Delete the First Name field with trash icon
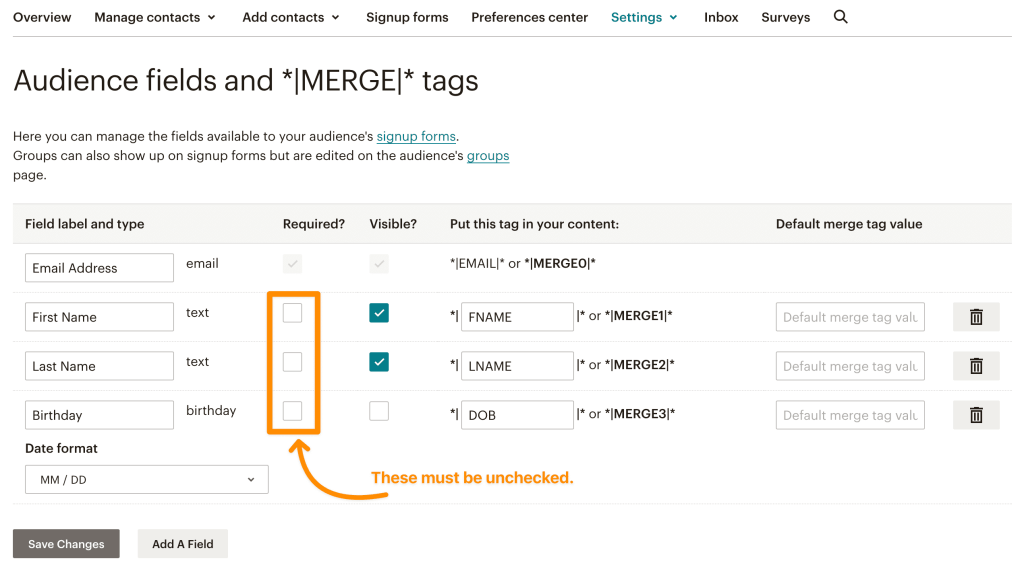Viewport: 1024px width, 567px height. click(x=976, y=317)
